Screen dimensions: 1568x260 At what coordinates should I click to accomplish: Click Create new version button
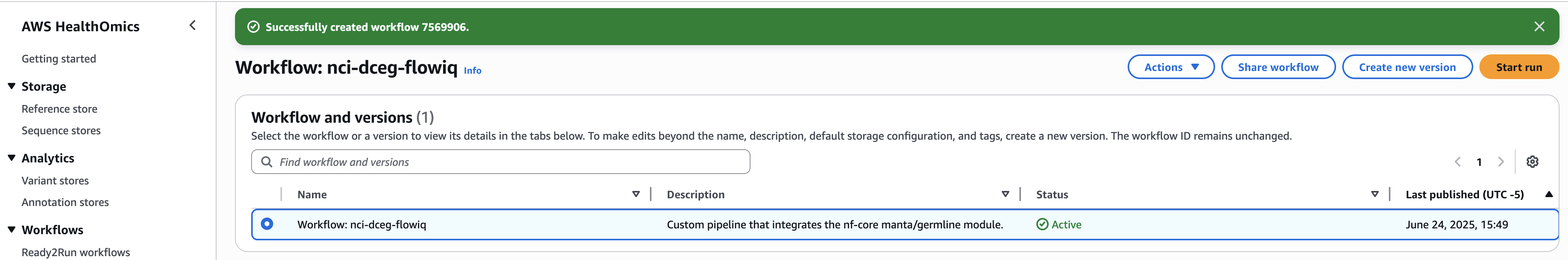1407,67
